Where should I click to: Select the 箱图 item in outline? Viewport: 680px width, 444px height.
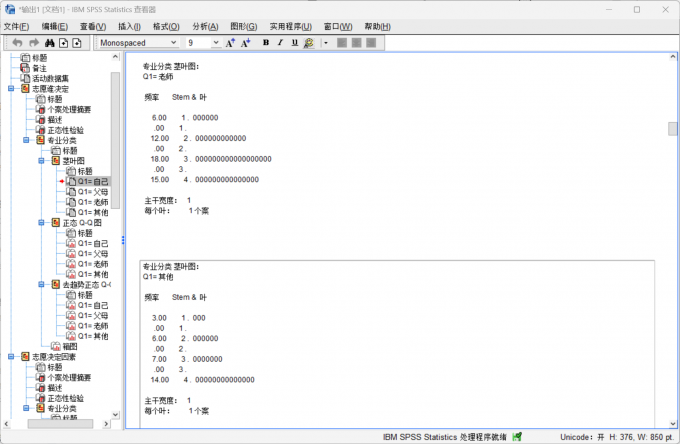coord(69,346)
